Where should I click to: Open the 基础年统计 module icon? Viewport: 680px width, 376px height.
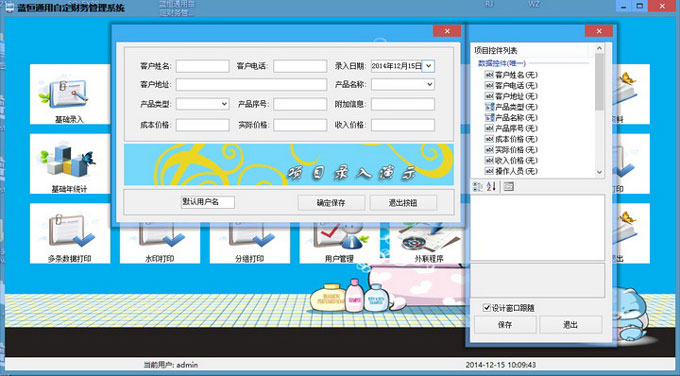pos(69,163)
